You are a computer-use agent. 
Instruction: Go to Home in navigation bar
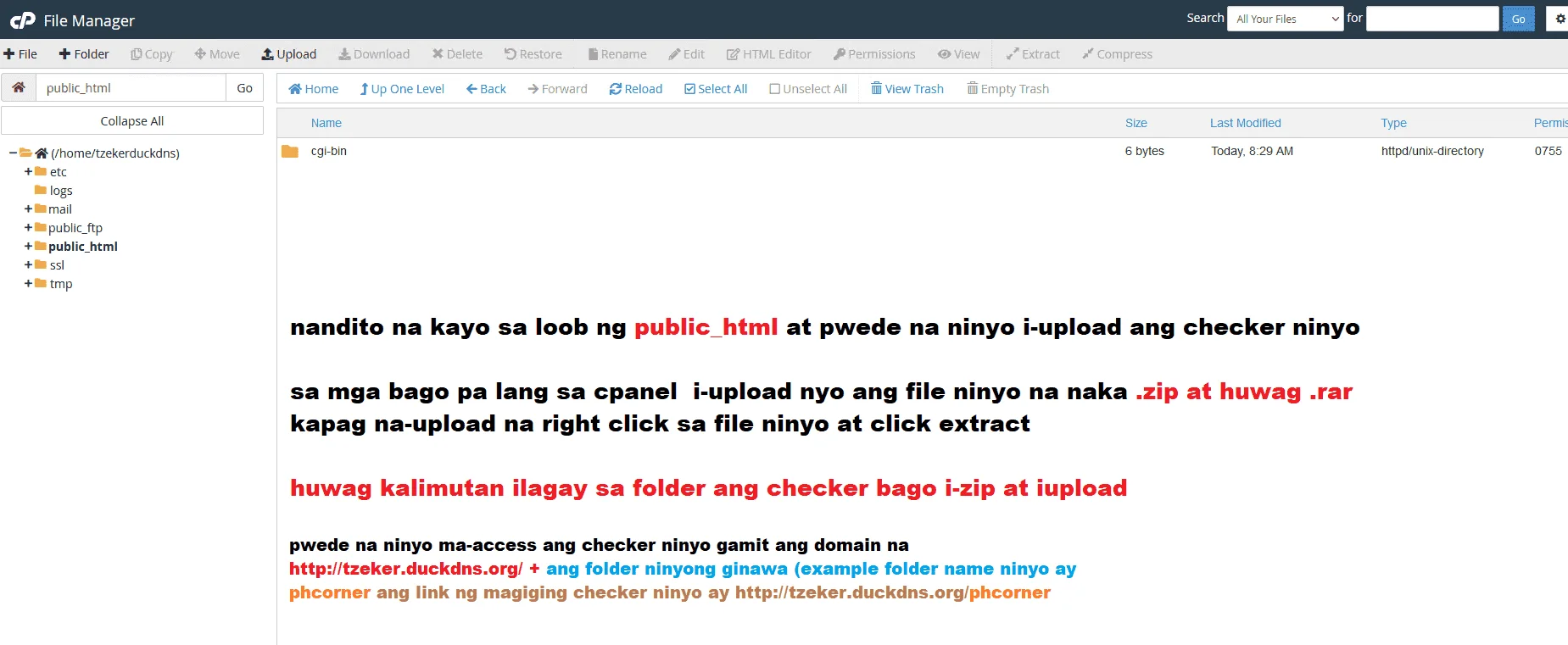(x=314, y=89)
